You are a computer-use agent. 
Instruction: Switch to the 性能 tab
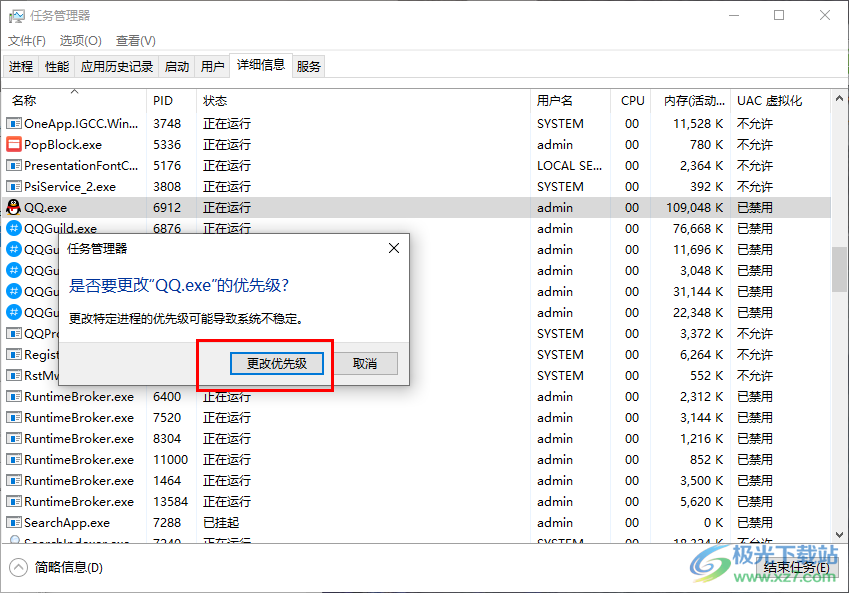point(57,67)
